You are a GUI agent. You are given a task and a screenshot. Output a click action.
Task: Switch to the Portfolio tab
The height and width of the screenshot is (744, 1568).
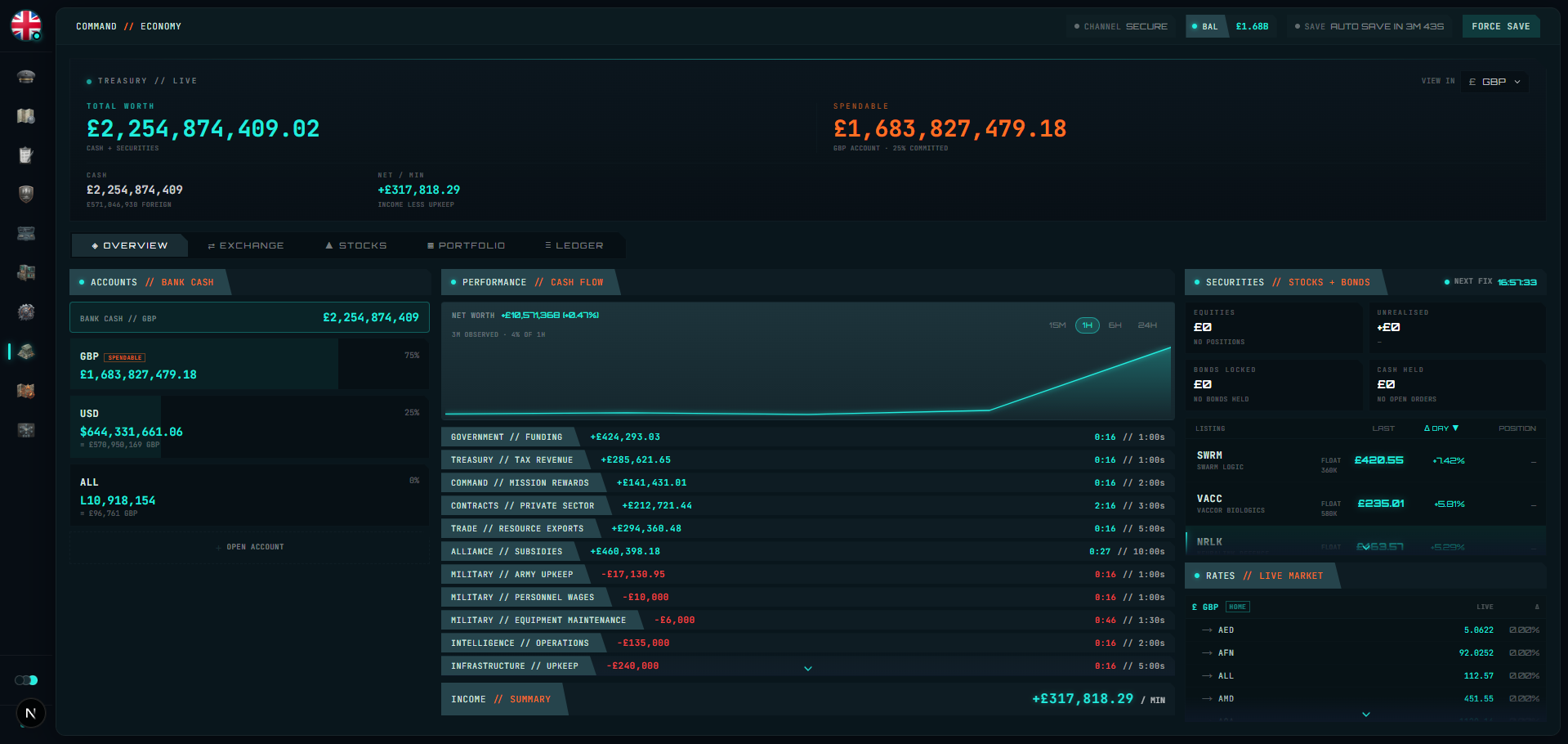click(x=466, y=245)
